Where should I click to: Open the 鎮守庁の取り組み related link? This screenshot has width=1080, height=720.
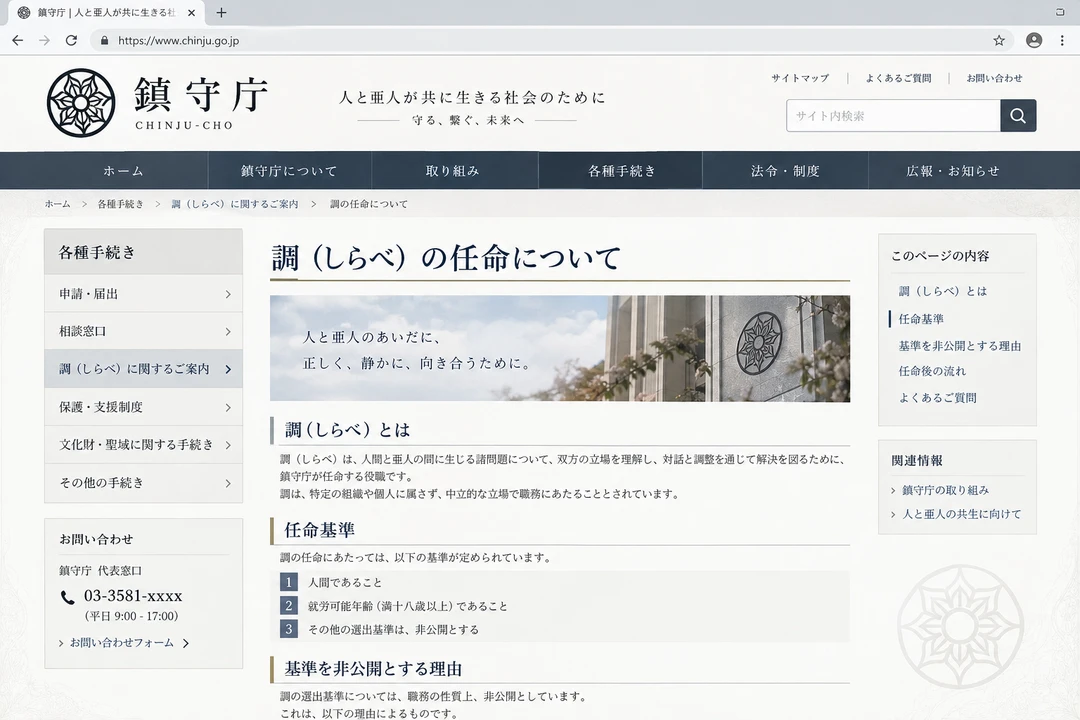pos(945,490)
